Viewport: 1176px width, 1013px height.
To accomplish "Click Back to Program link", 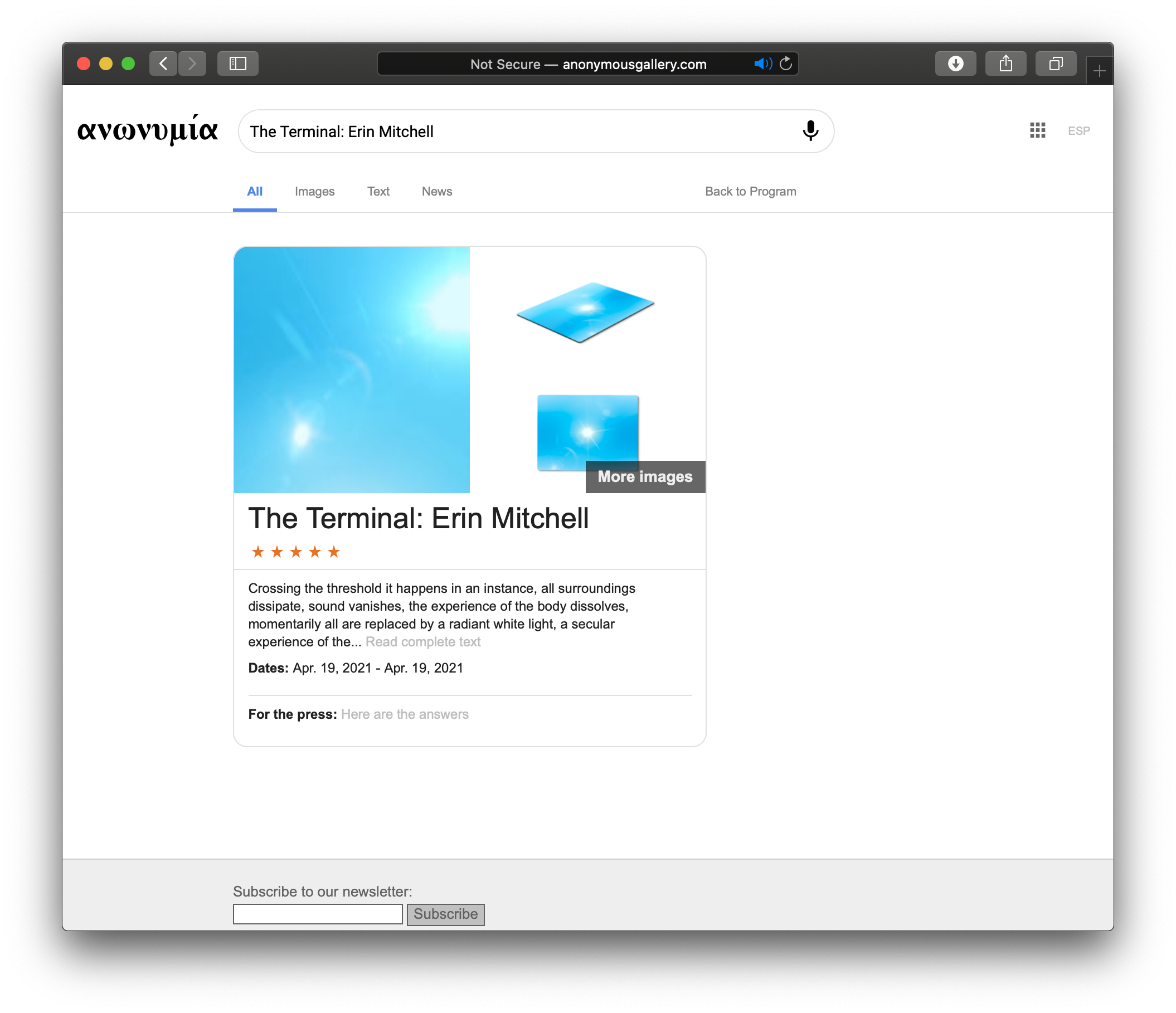I will [x=750, y=192].
